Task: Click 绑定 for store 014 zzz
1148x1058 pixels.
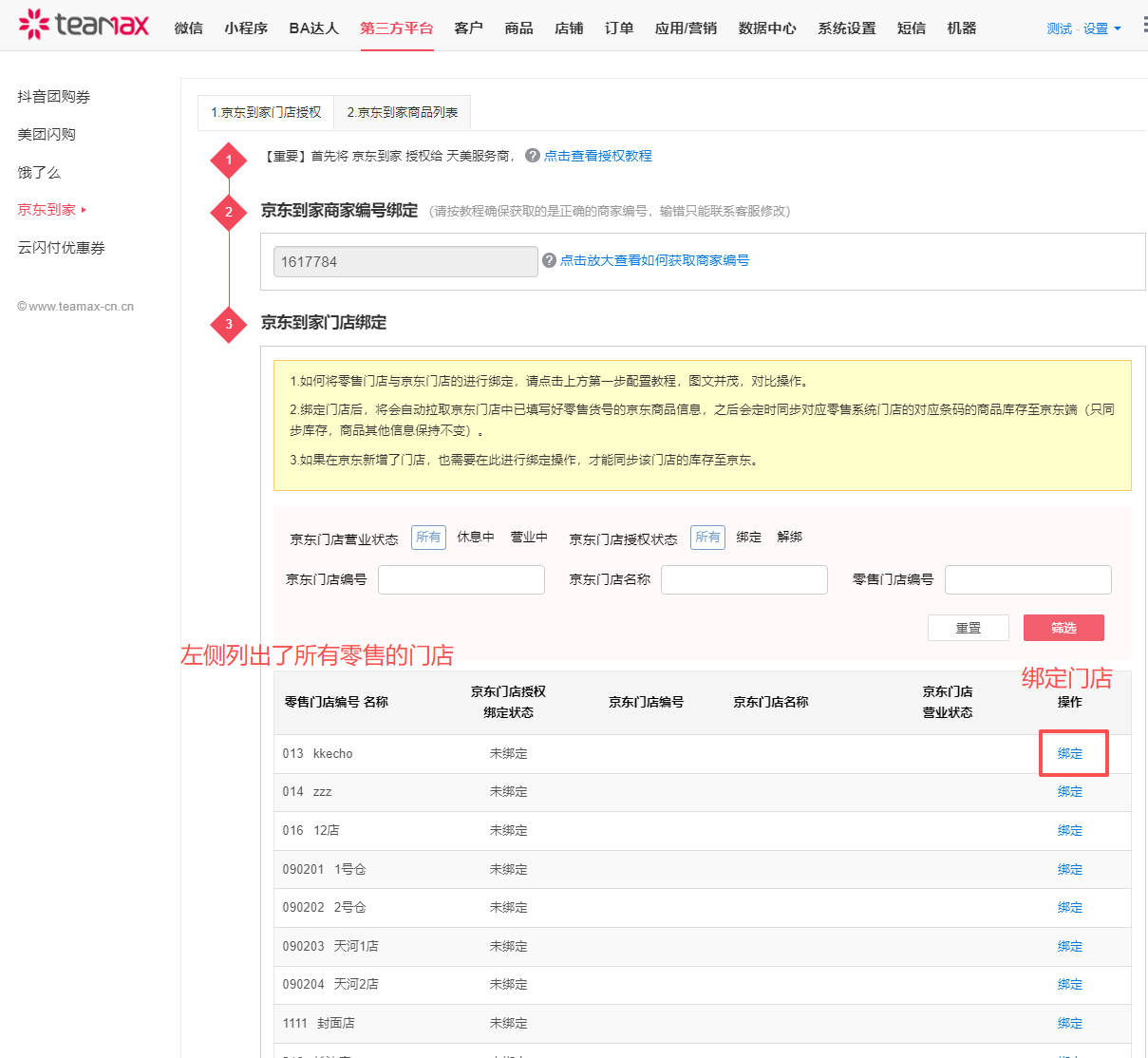Action: click(x=1070, y=791)
